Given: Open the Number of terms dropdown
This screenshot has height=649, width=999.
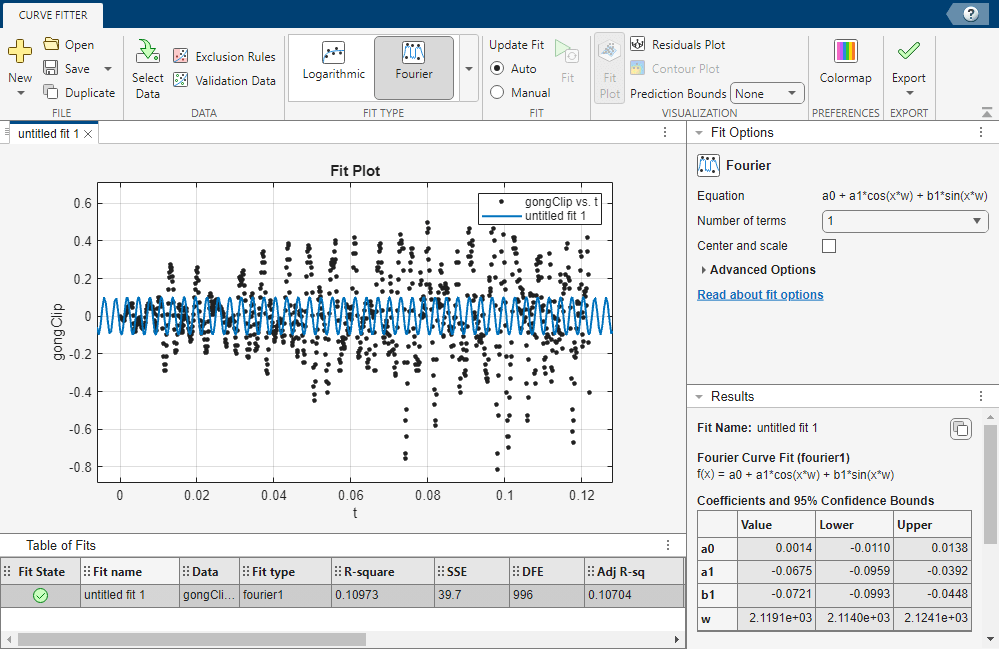Looking at the screenshot, I should point(904,221).
